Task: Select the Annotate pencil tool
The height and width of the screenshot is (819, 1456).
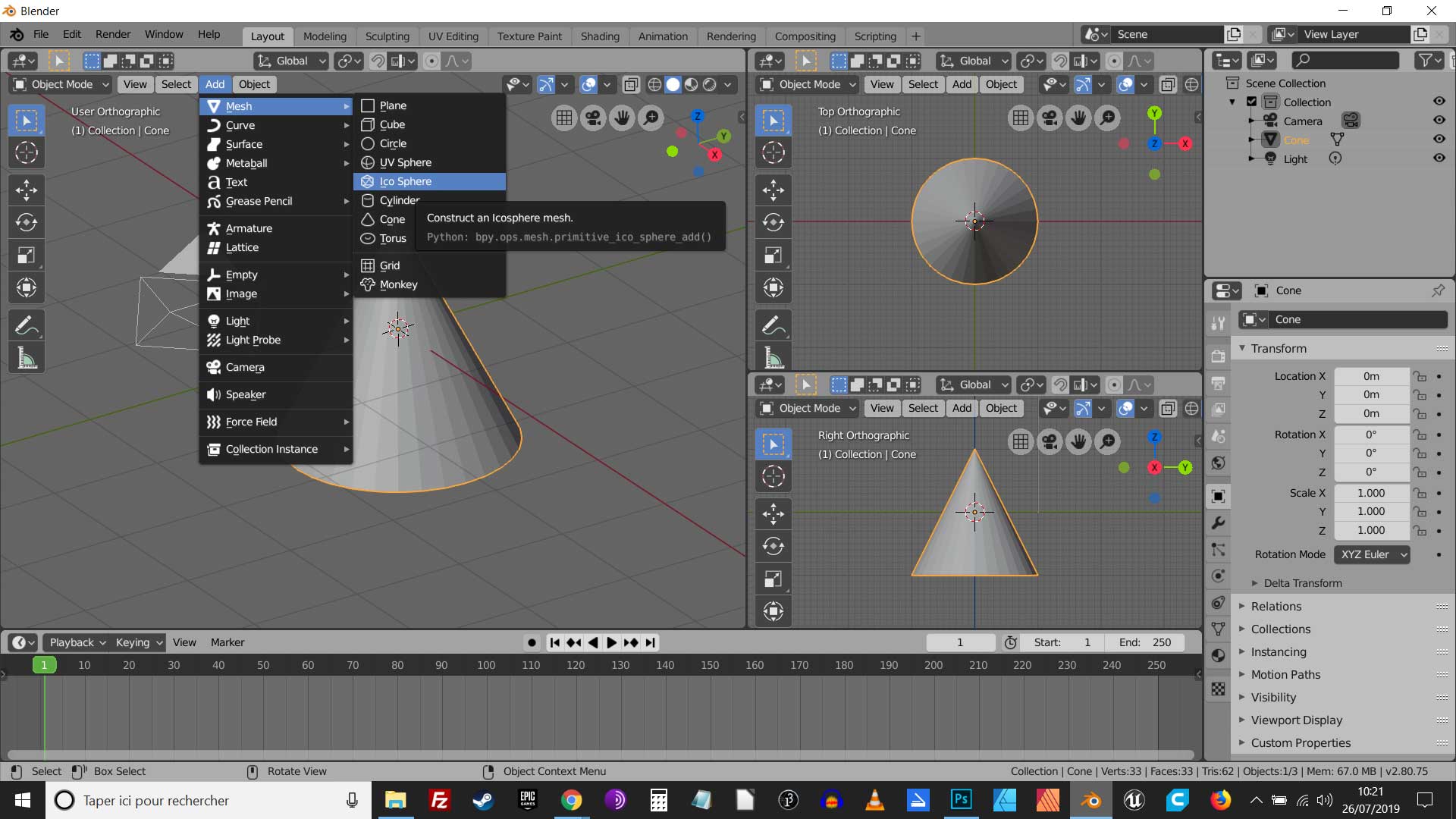Action: (x=27, y=326)
